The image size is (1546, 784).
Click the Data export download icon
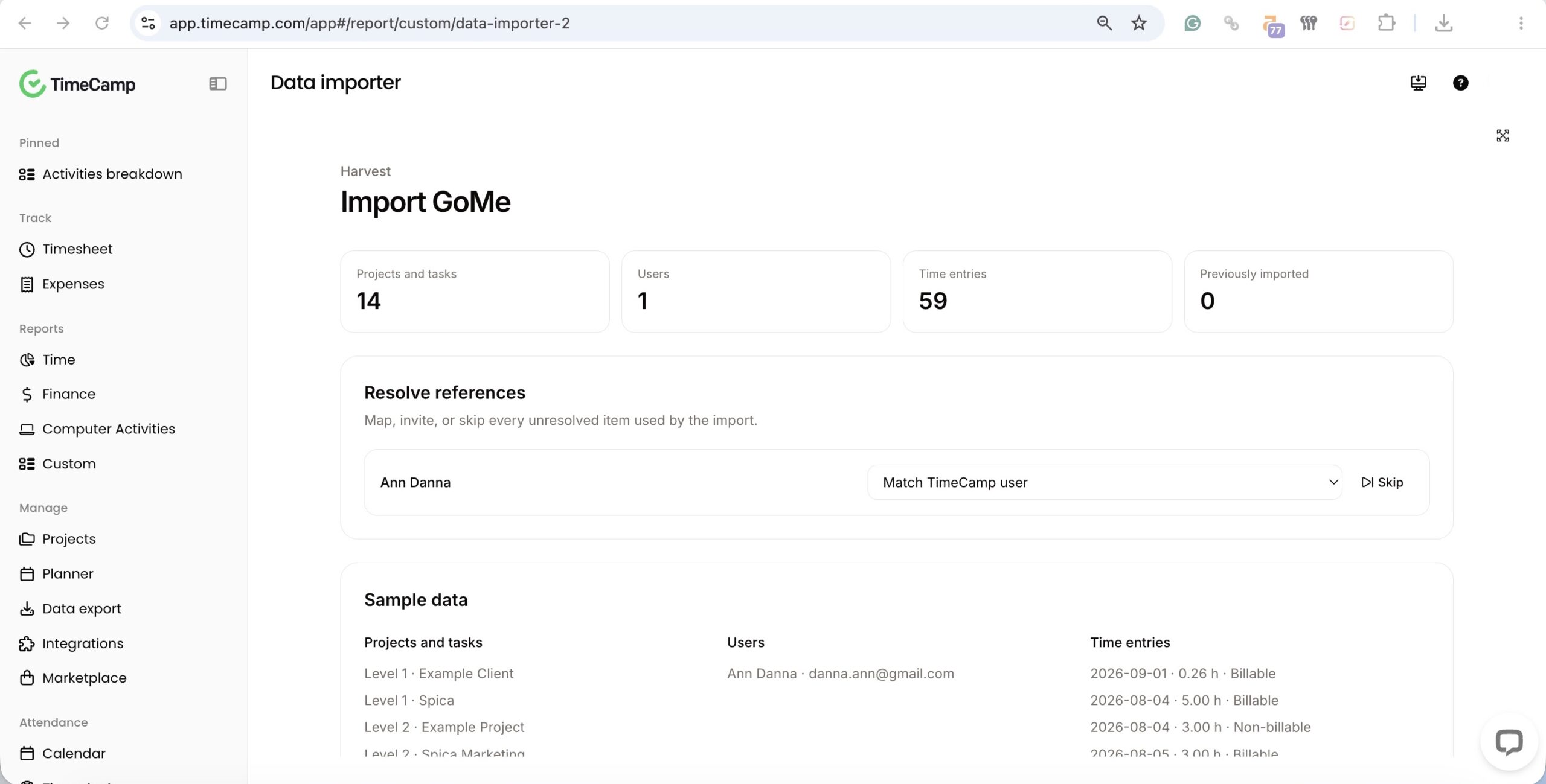[27, 609]
